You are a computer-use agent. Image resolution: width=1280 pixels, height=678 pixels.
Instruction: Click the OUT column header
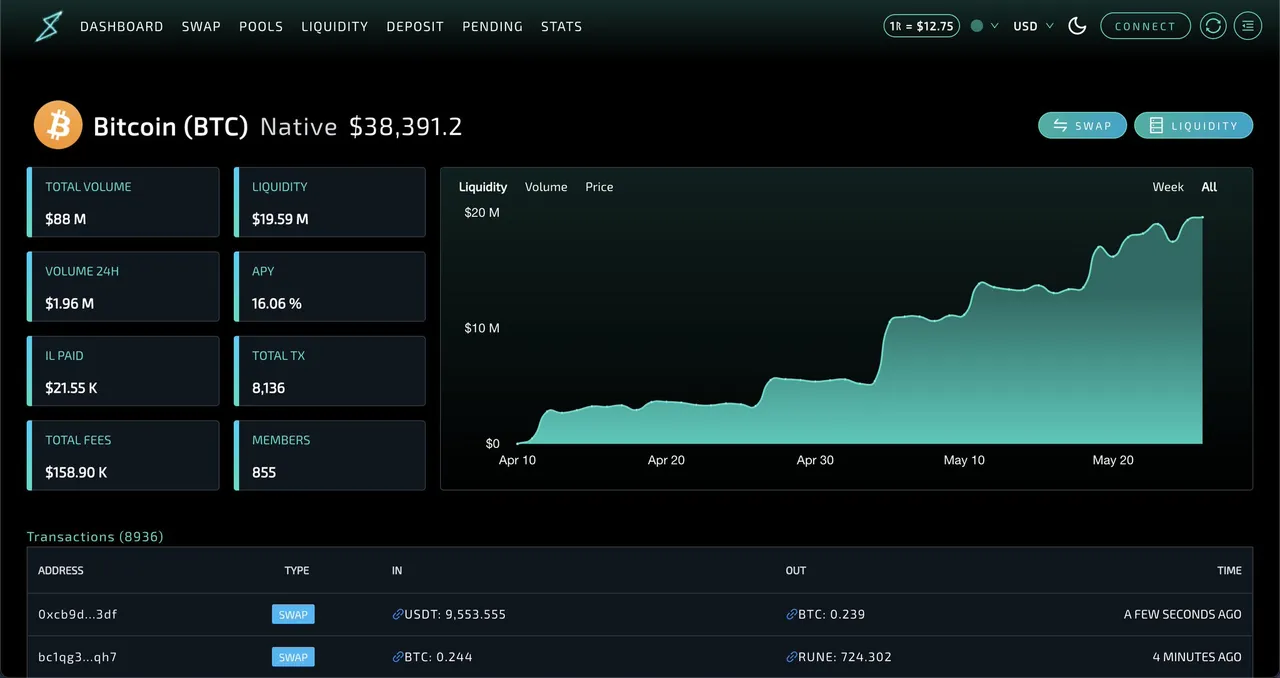(796, 571)
